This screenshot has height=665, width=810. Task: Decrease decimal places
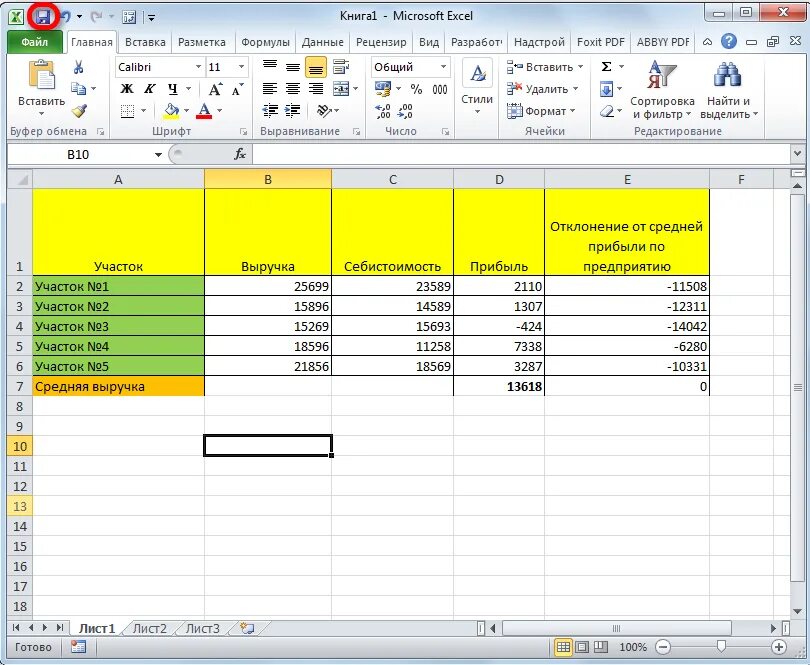pos(405,111)
